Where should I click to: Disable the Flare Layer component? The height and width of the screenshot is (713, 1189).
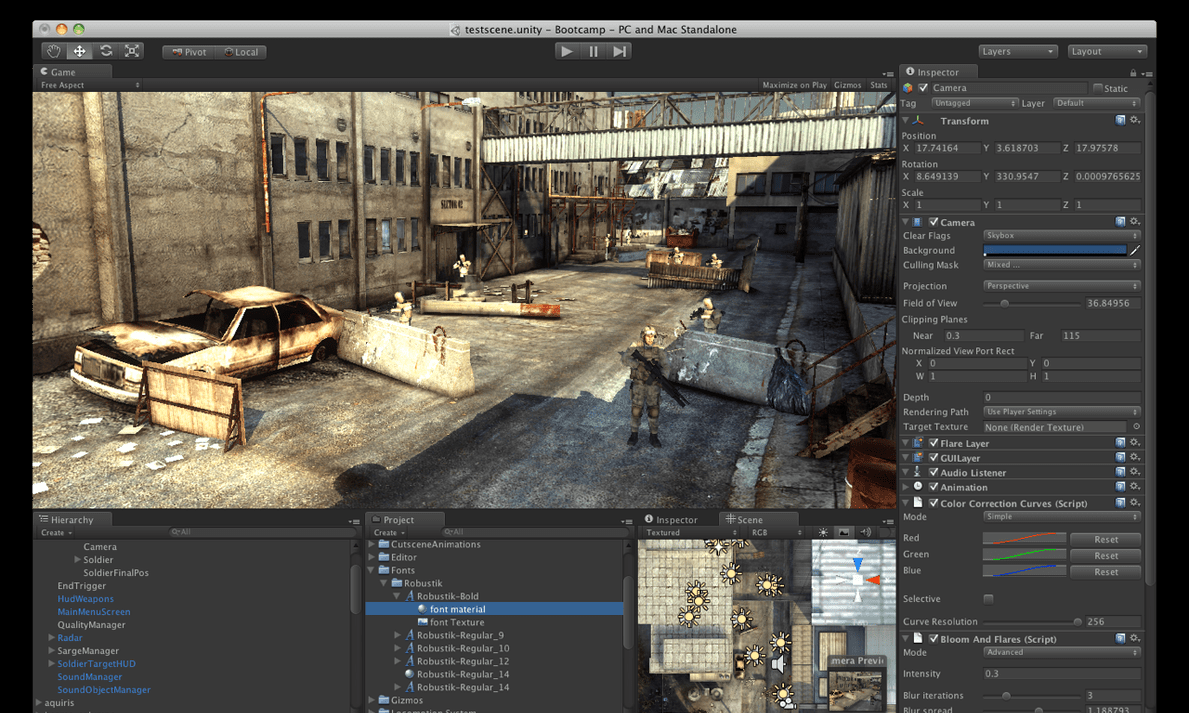[x=933, y=443]
